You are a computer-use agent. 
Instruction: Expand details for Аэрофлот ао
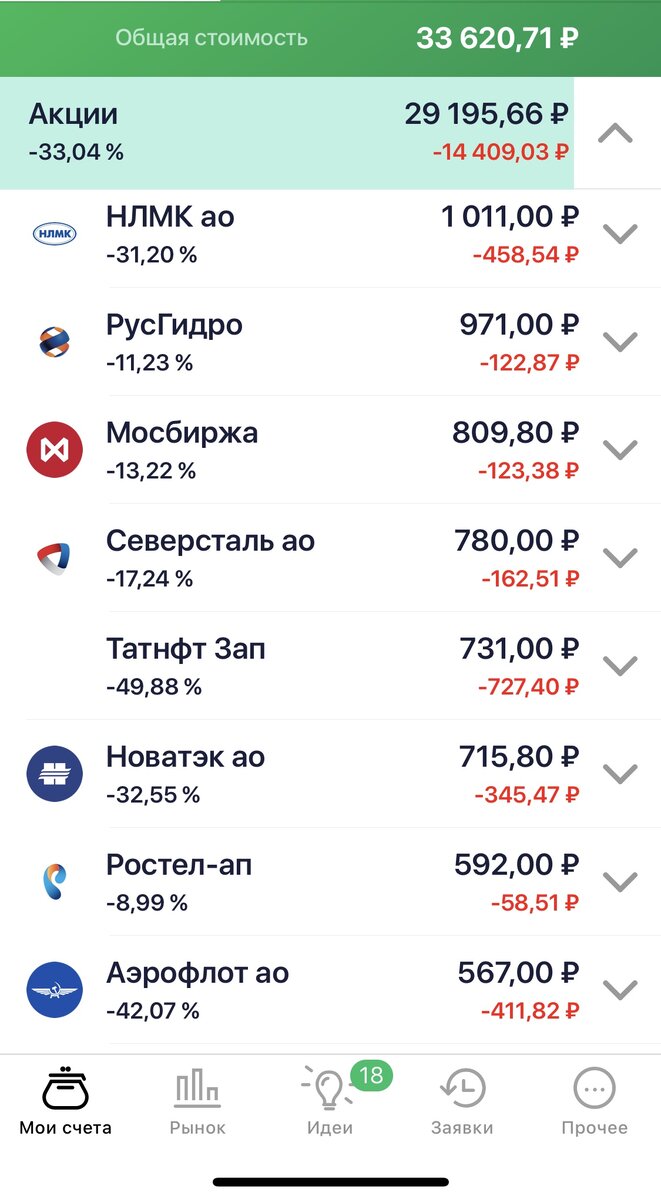(x=622, y=988)
